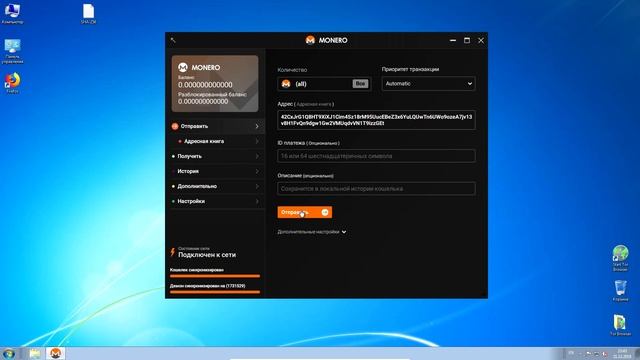Click the Кошелек синхронизирован progress bar

click(215, 276)
